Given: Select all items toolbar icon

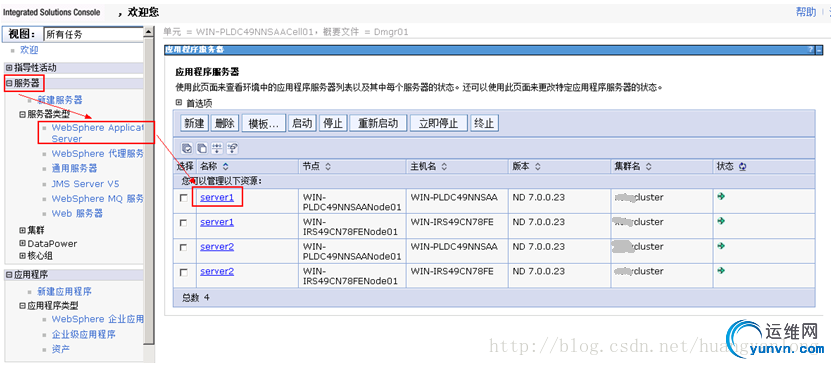Looking at the screenshot, I should coord(187,148).
